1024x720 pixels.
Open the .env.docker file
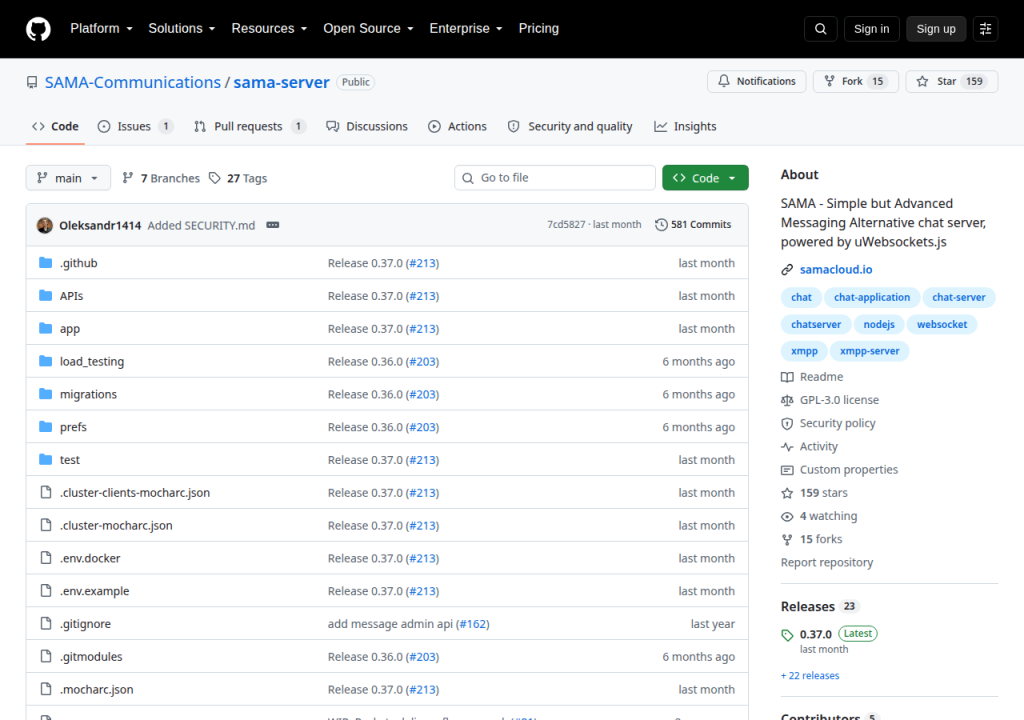(x=90, y=558)
